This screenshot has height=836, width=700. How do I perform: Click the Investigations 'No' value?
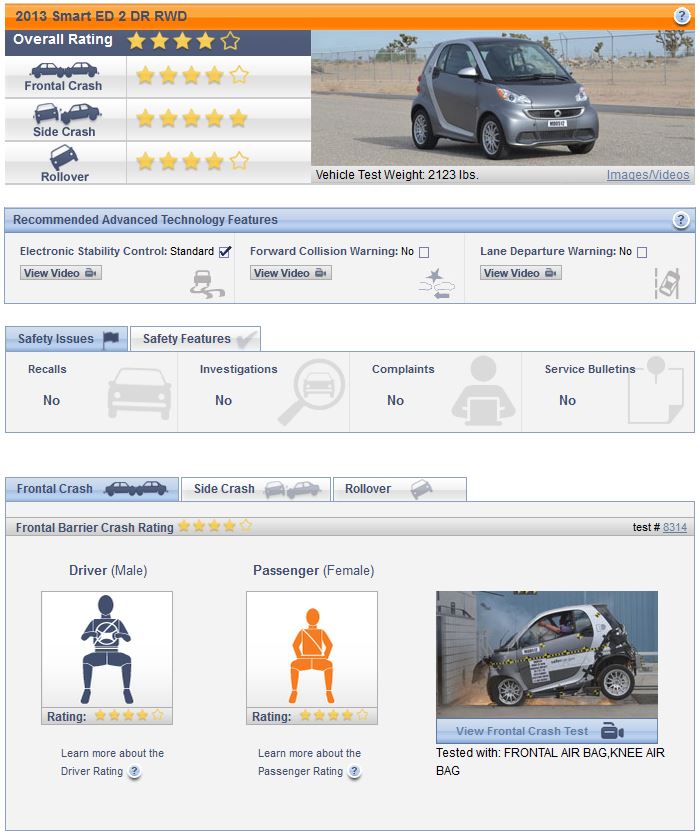point(223,400)
